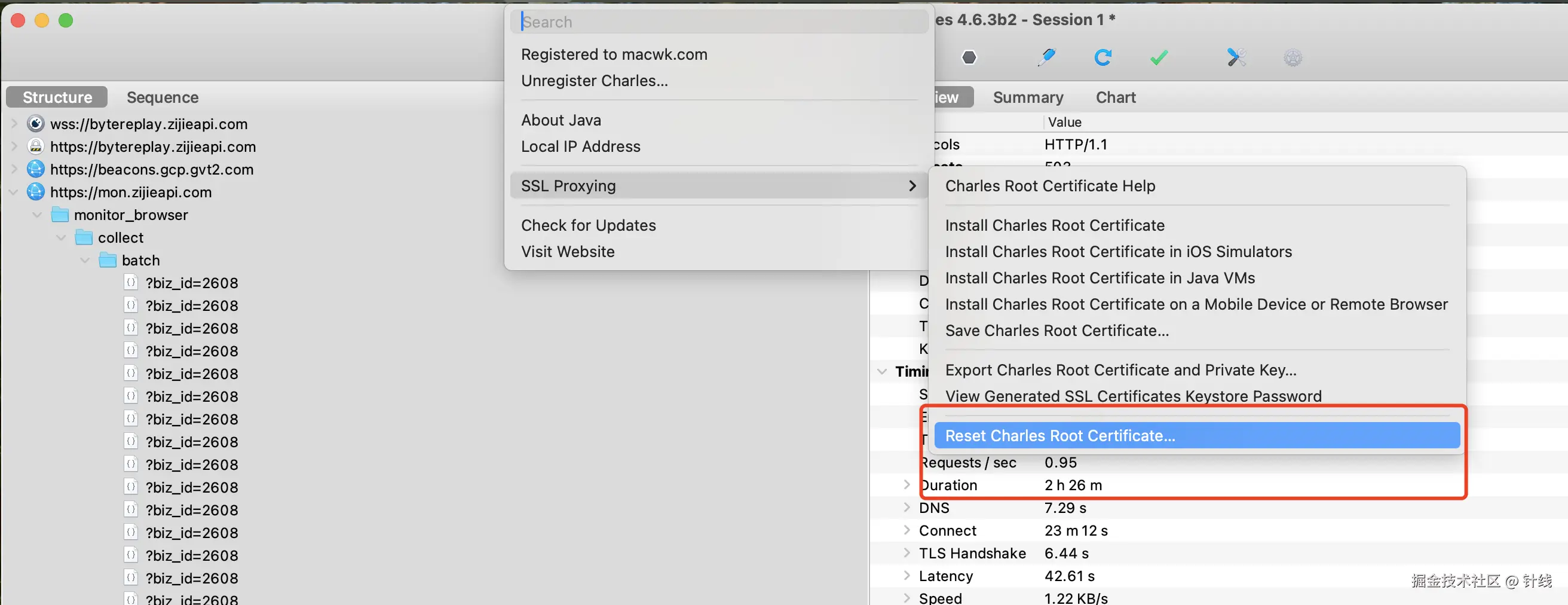Expand the https://bytereplay.zijieapi.com tree node
The height and width of the screenshot is (605, 1568).
(x=14, y=146)
